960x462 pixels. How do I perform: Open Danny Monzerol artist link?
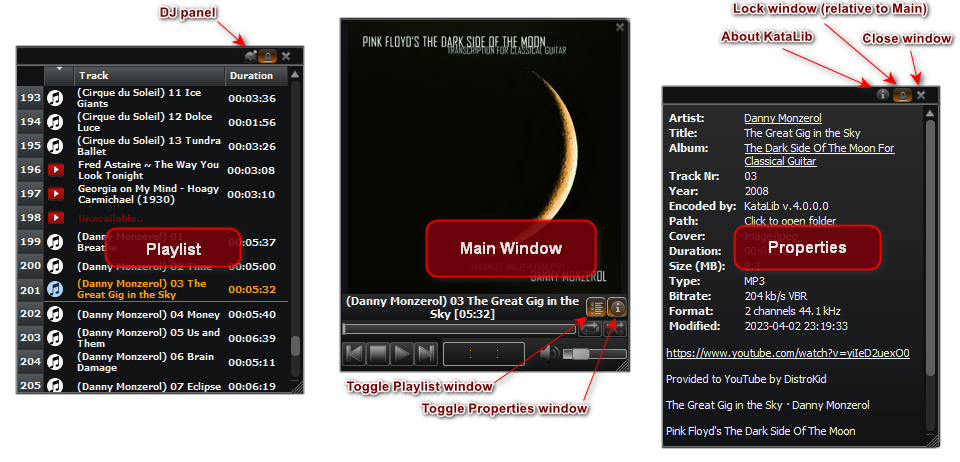point(782,118)
